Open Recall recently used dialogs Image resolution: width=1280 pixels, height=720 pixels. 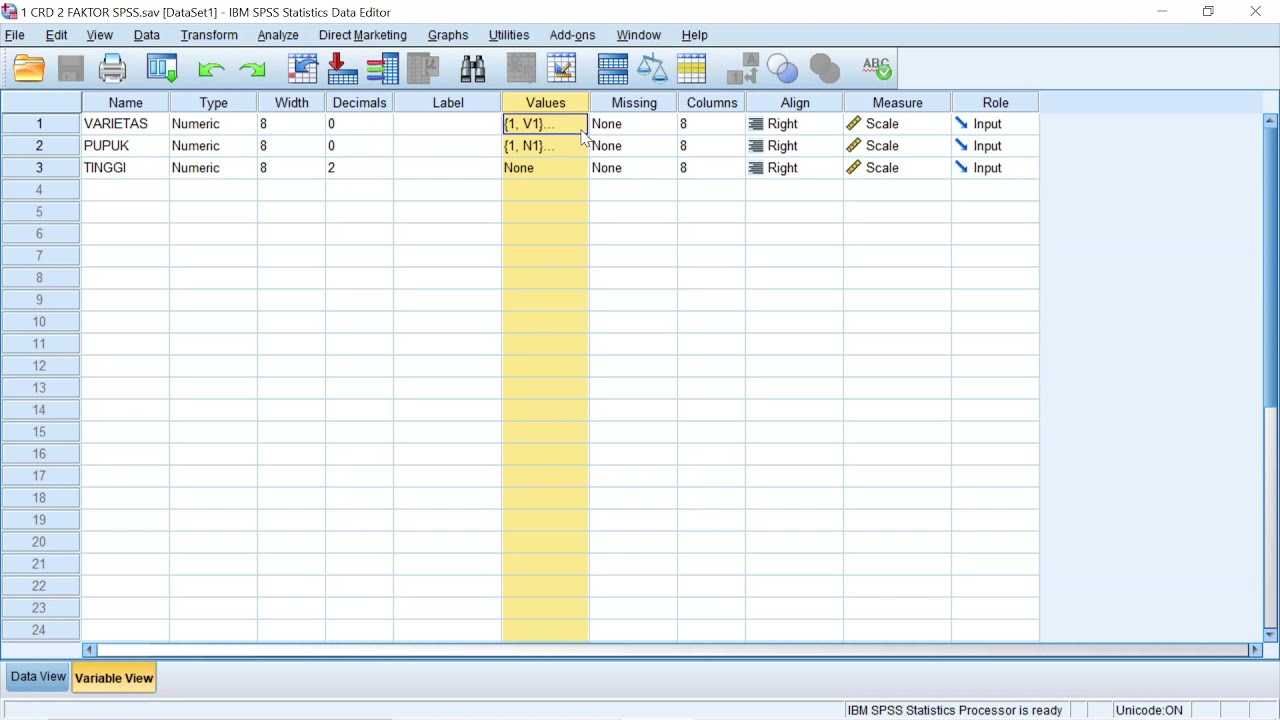coord(162,69)
